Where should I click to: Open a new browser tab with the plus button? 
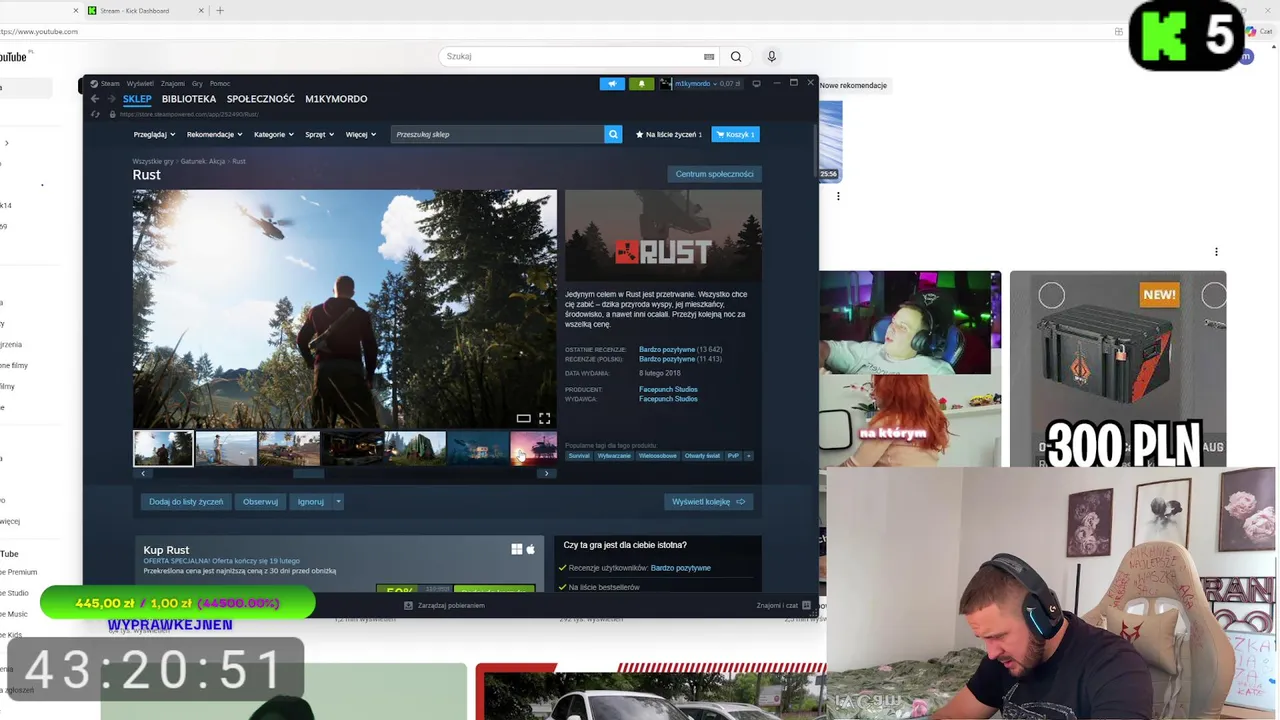coord(220,11)
